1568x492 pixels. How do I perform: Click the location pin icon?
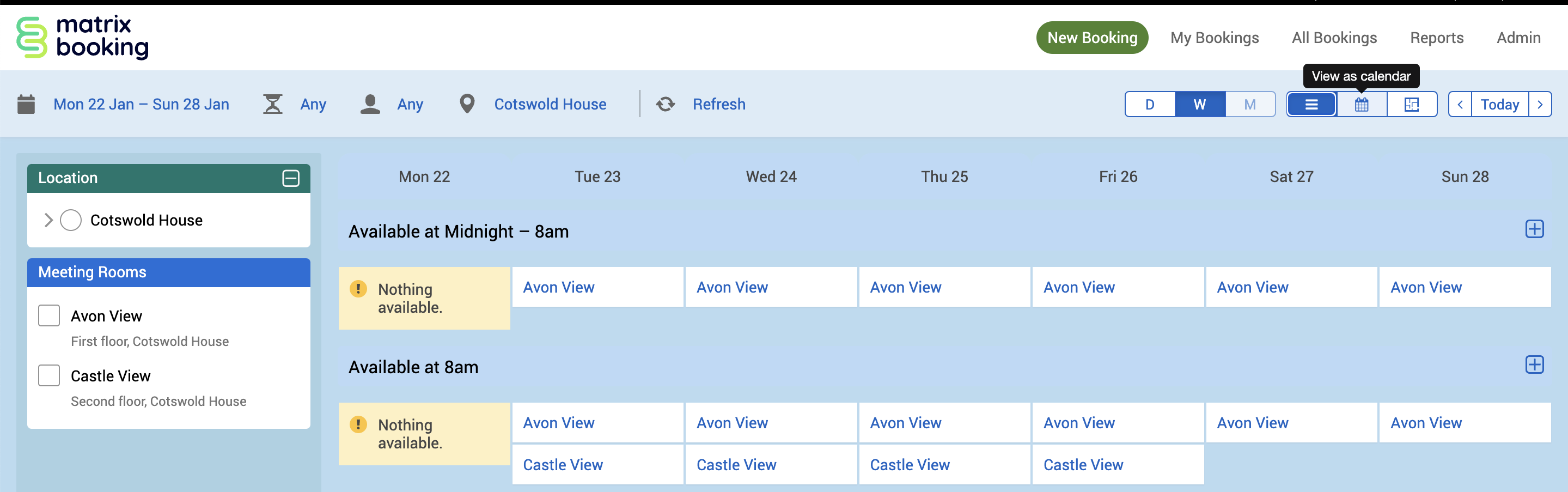[467, 104]
